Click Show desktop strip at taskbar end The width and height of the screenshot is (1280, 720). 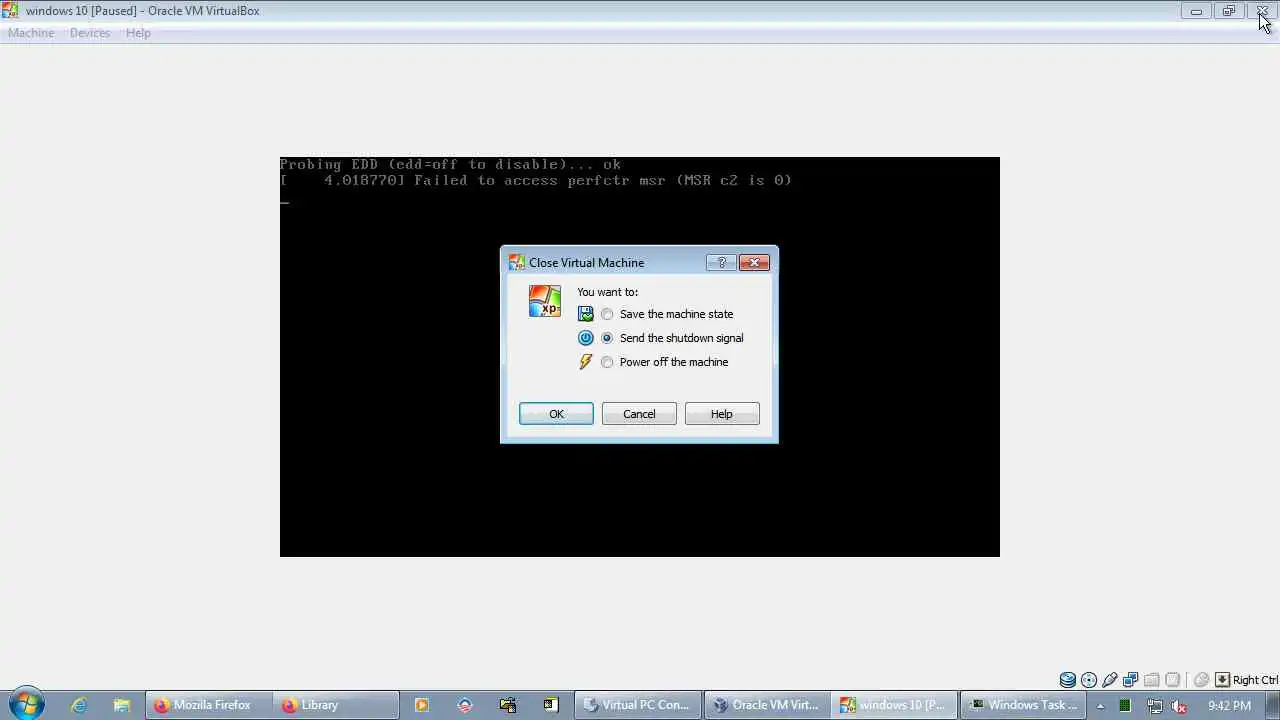(x=1273, y=705)
